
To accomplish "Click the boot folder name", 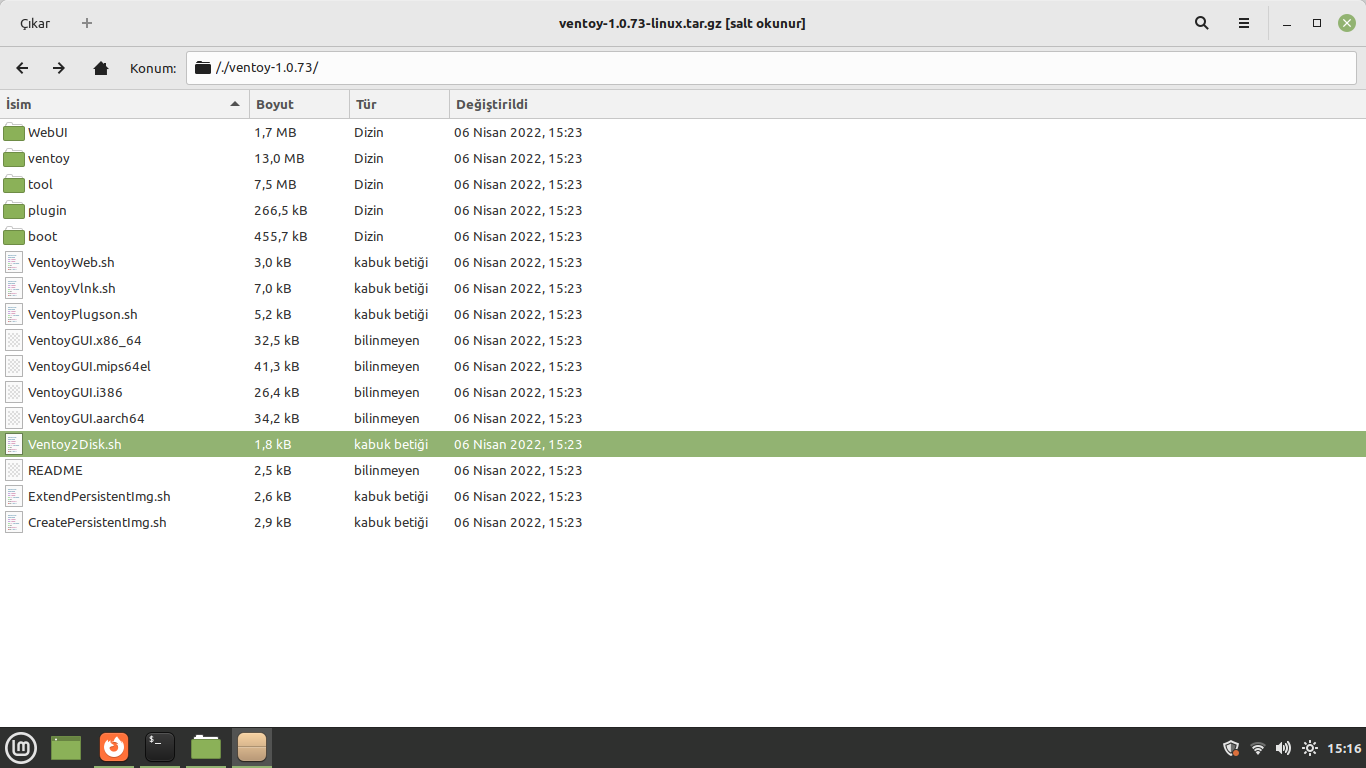I will pos(43,236).
